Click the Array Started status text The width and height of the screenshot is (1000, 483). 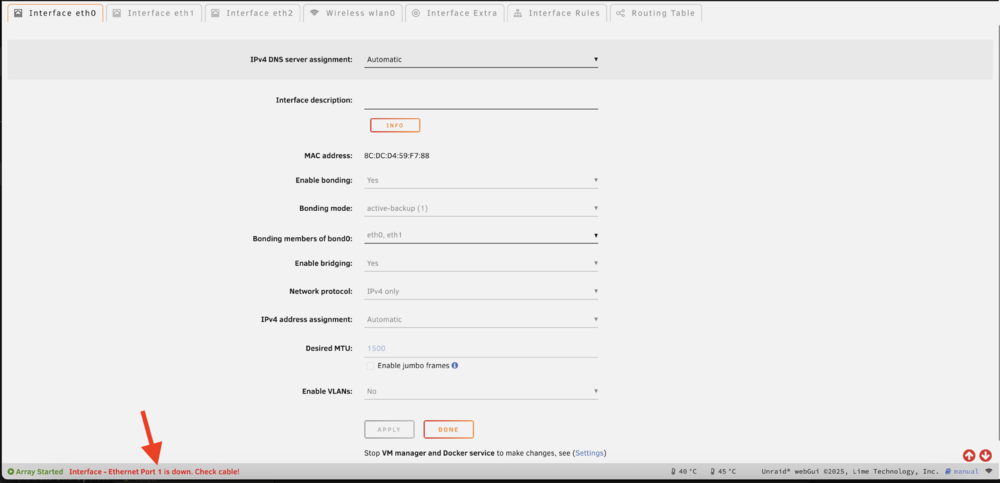click(x=40, y=472)
